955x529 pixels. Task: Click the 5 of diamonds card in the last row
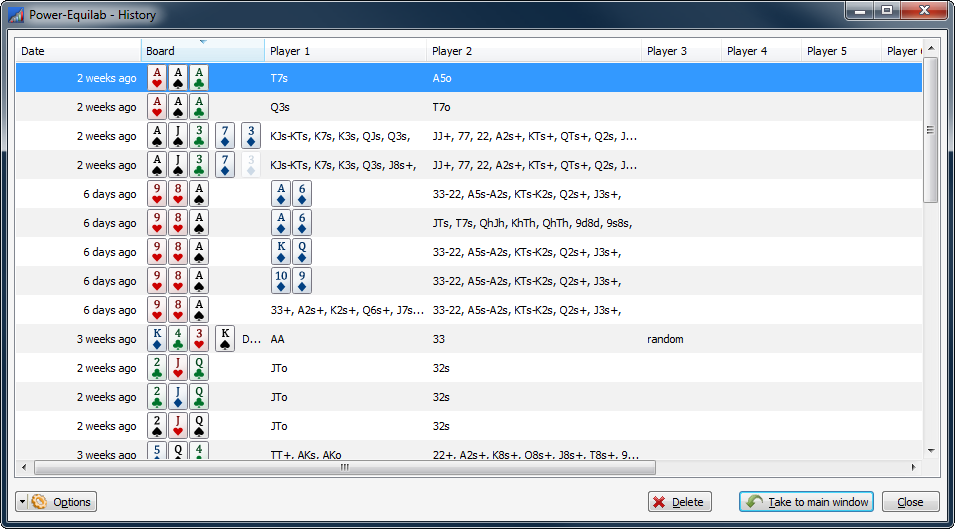157,451
